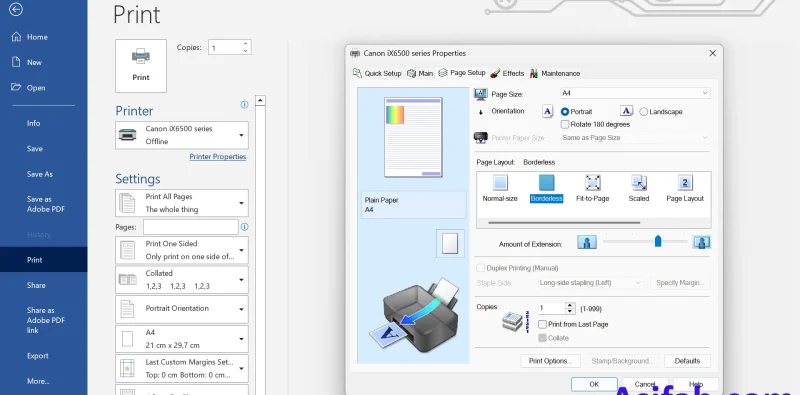Click the maximum extension icon
The width and height of the screenshot is (800, 395).
point(702,242)
